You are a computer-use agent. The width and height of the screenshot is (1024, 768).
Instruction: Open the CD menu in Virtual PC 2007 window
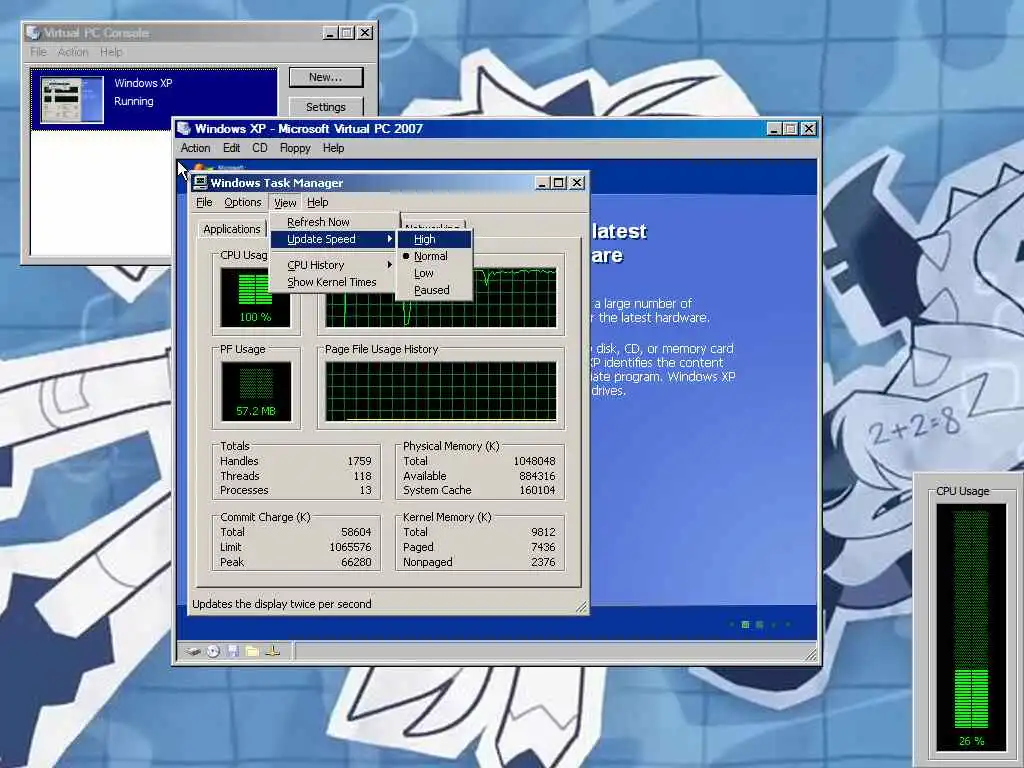point(259,148)
